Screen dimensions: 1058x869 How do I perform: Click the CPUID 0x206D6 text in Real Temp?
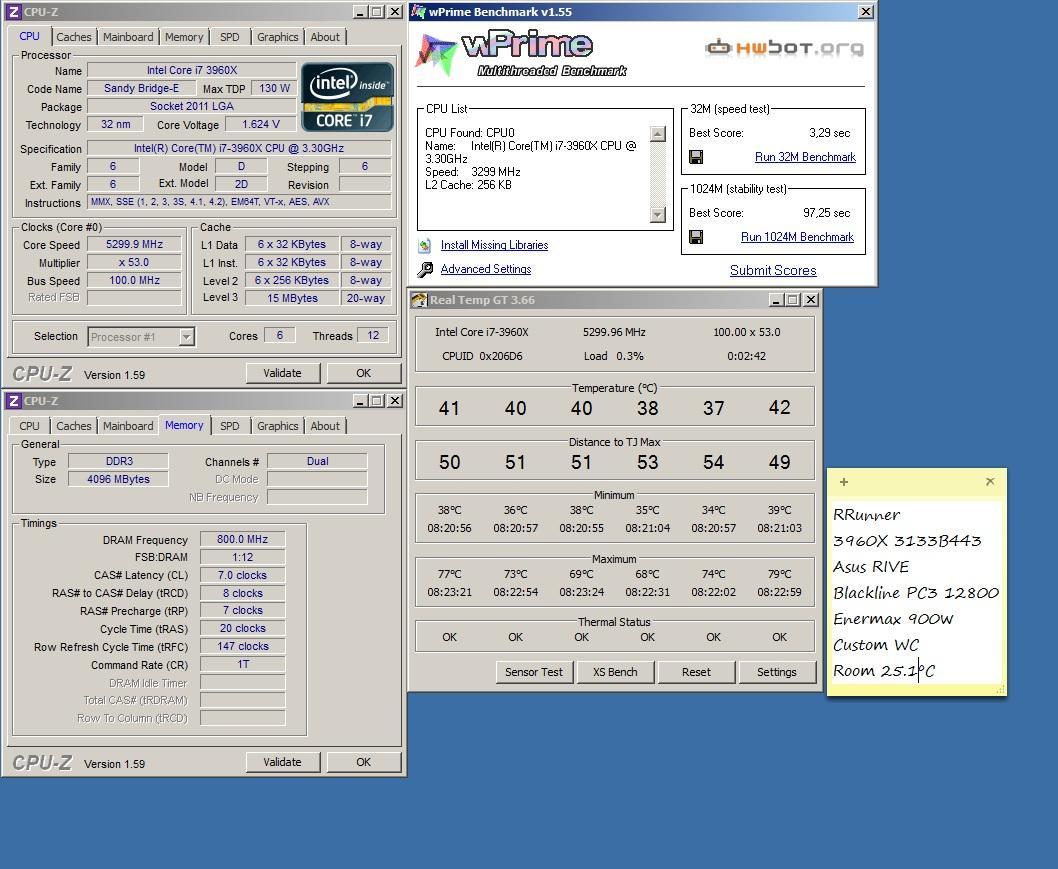pyautogui.click(x=482, y=356)
